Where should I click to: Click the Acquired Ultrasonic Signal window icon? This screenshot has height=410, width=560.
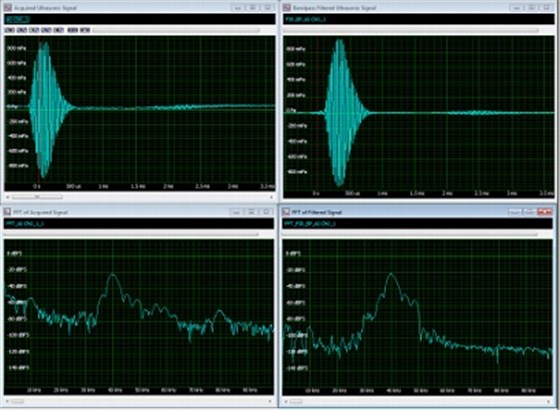pos(8,8)
